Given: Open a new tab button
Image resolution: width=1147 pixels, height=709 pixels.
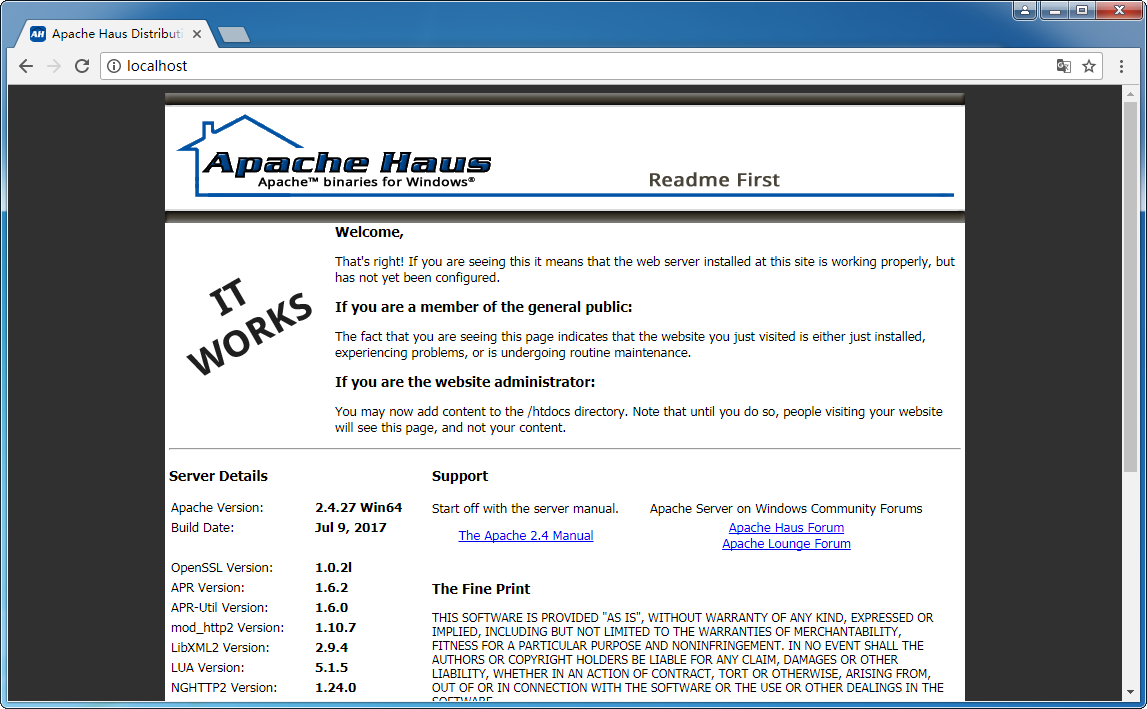Looking at the screenshot, I should [x=234, y=34].
